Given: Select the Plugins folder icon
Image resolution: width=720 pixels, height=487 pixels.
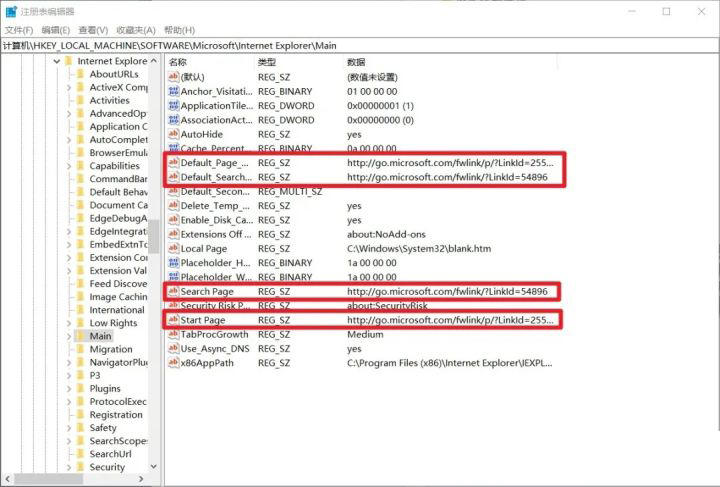Looking at the screenshot, I should (80, 388).
